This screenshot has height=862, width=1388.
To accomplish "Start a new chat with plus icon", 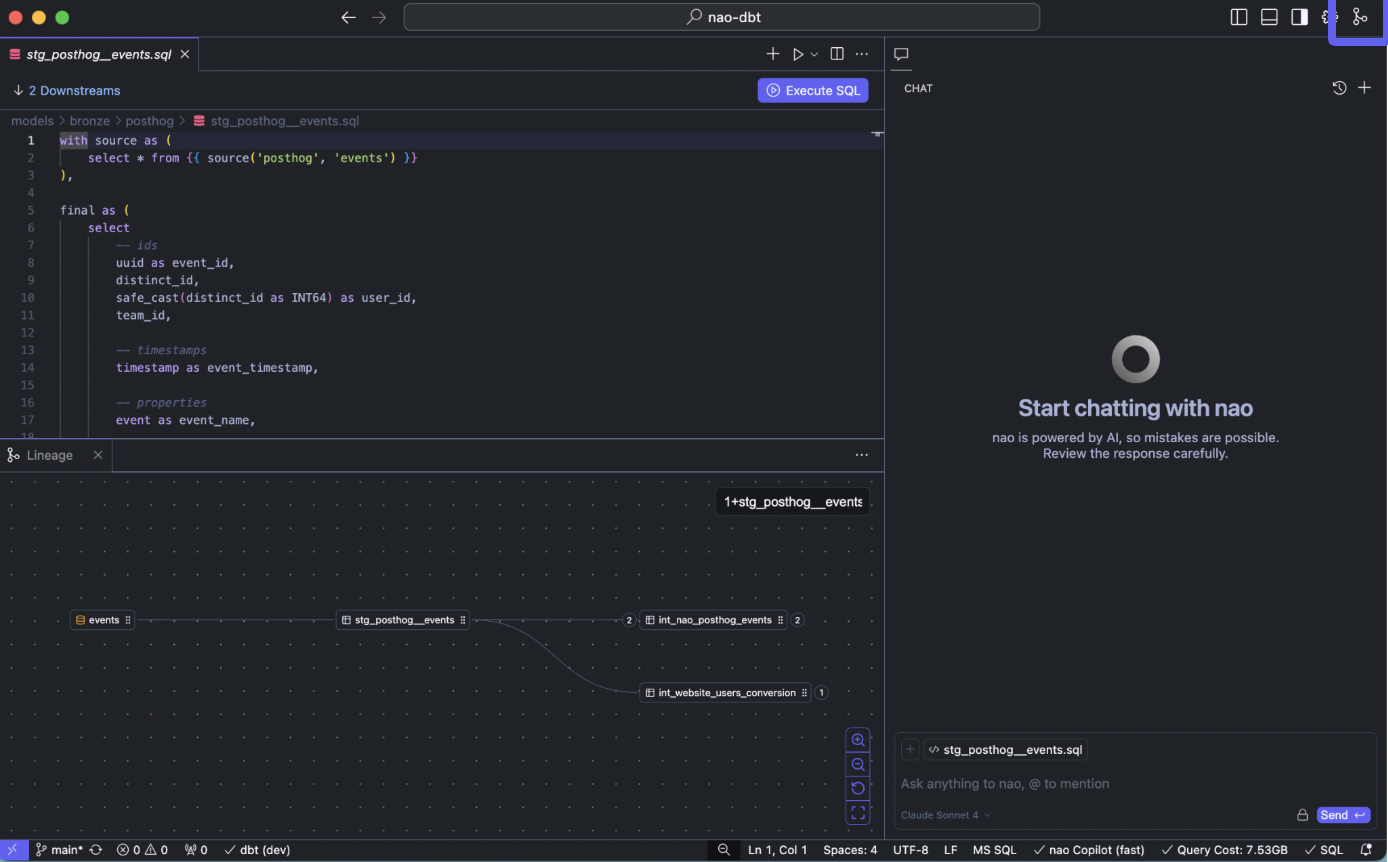I will [x=1365, y=88].
